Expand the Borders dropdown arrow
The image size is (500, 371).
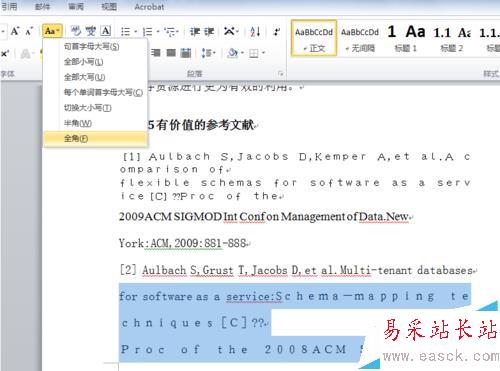[x=263, y=53]
